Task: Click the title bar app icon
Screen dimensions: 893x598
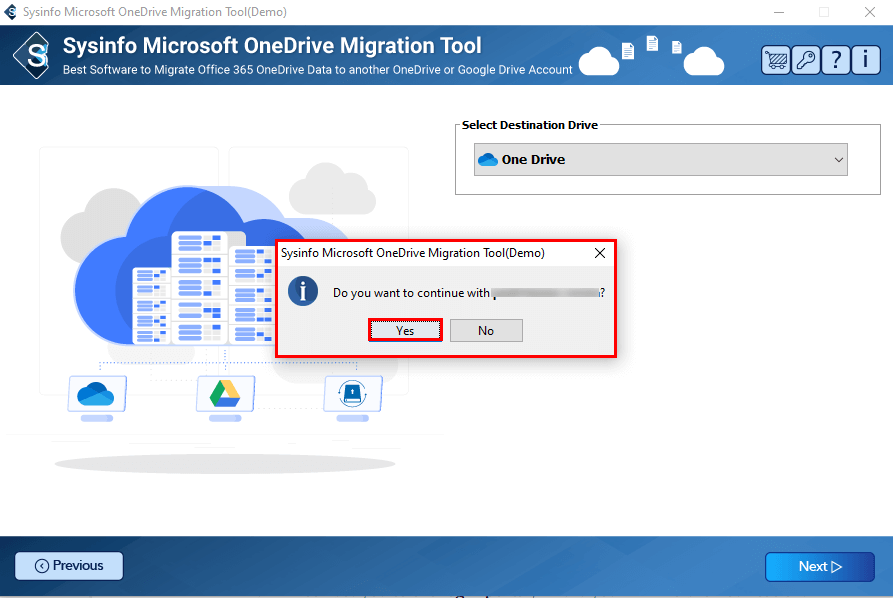Action: pos(11,12)
